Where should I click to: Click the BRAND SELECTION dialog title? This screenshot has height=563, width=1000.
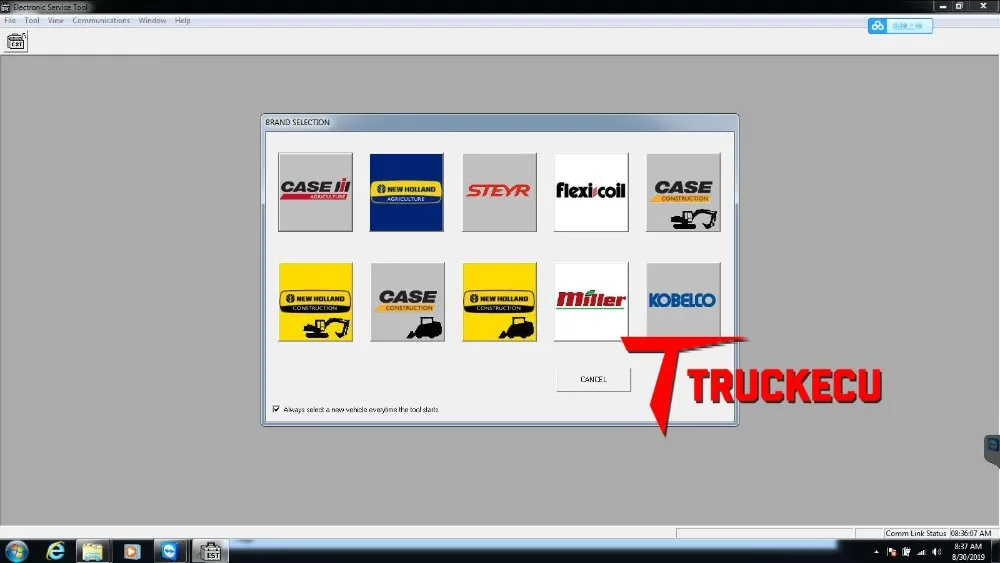tap(297, 122)
